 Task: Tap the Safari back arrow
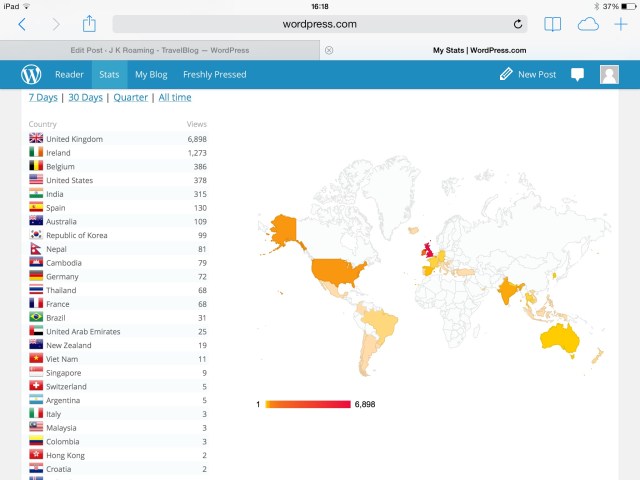[x=22, y=24]
